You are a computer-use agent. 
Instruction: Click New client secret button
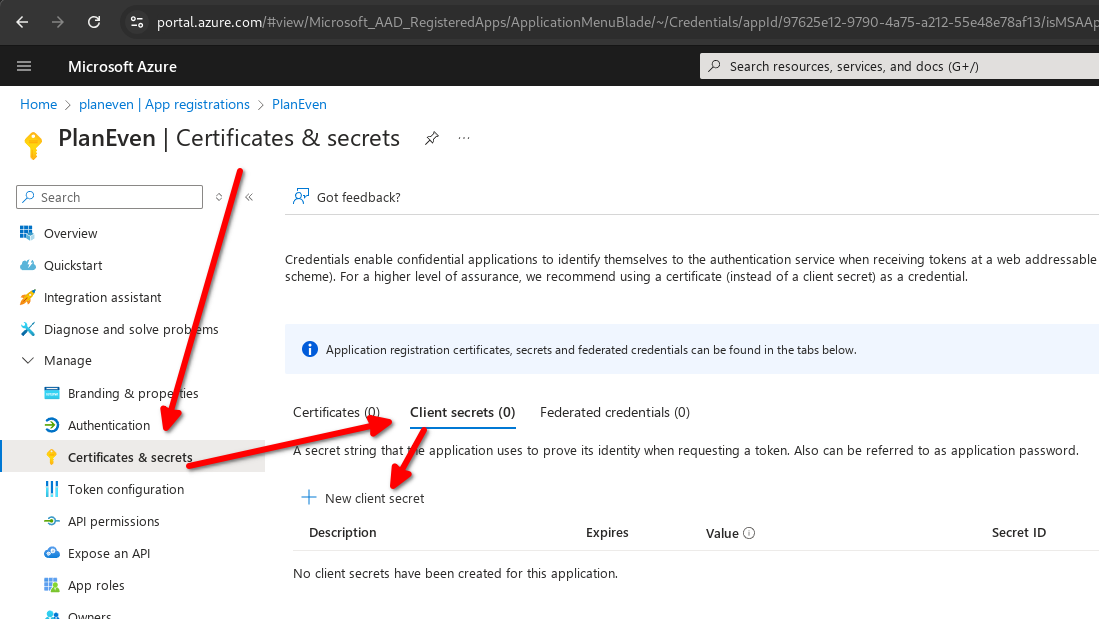(x=362, y=498)
